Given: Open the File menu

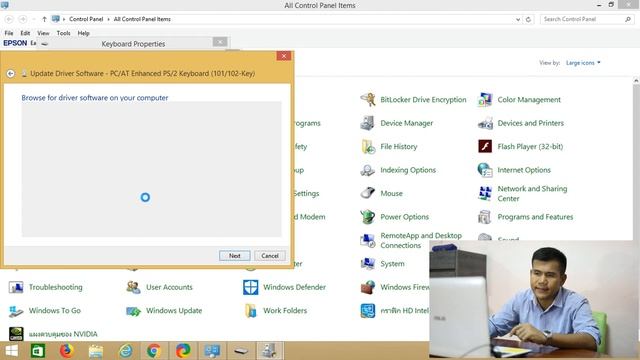Looking at the screenshot, I should (9, 33).
